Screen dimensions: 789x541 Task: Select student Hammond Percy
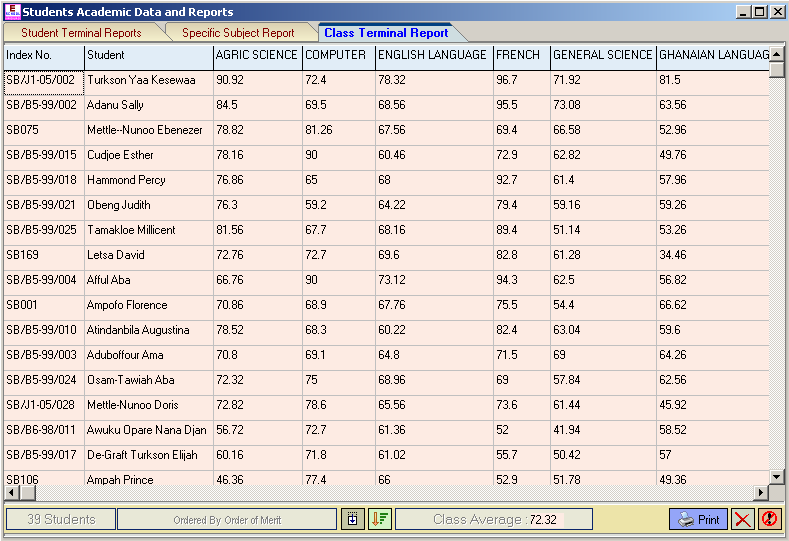pos(148,182)
